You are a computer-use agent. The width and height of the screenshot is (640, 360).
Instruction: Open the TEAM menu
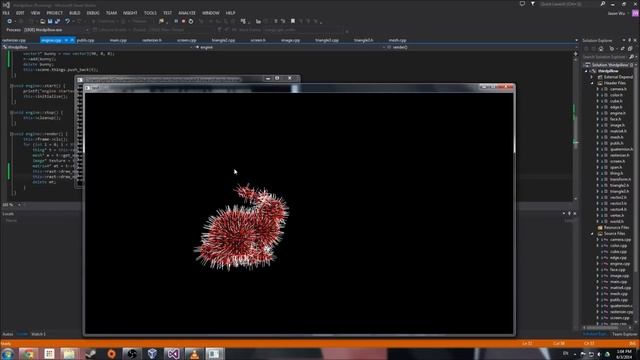(x=111, y=13)
